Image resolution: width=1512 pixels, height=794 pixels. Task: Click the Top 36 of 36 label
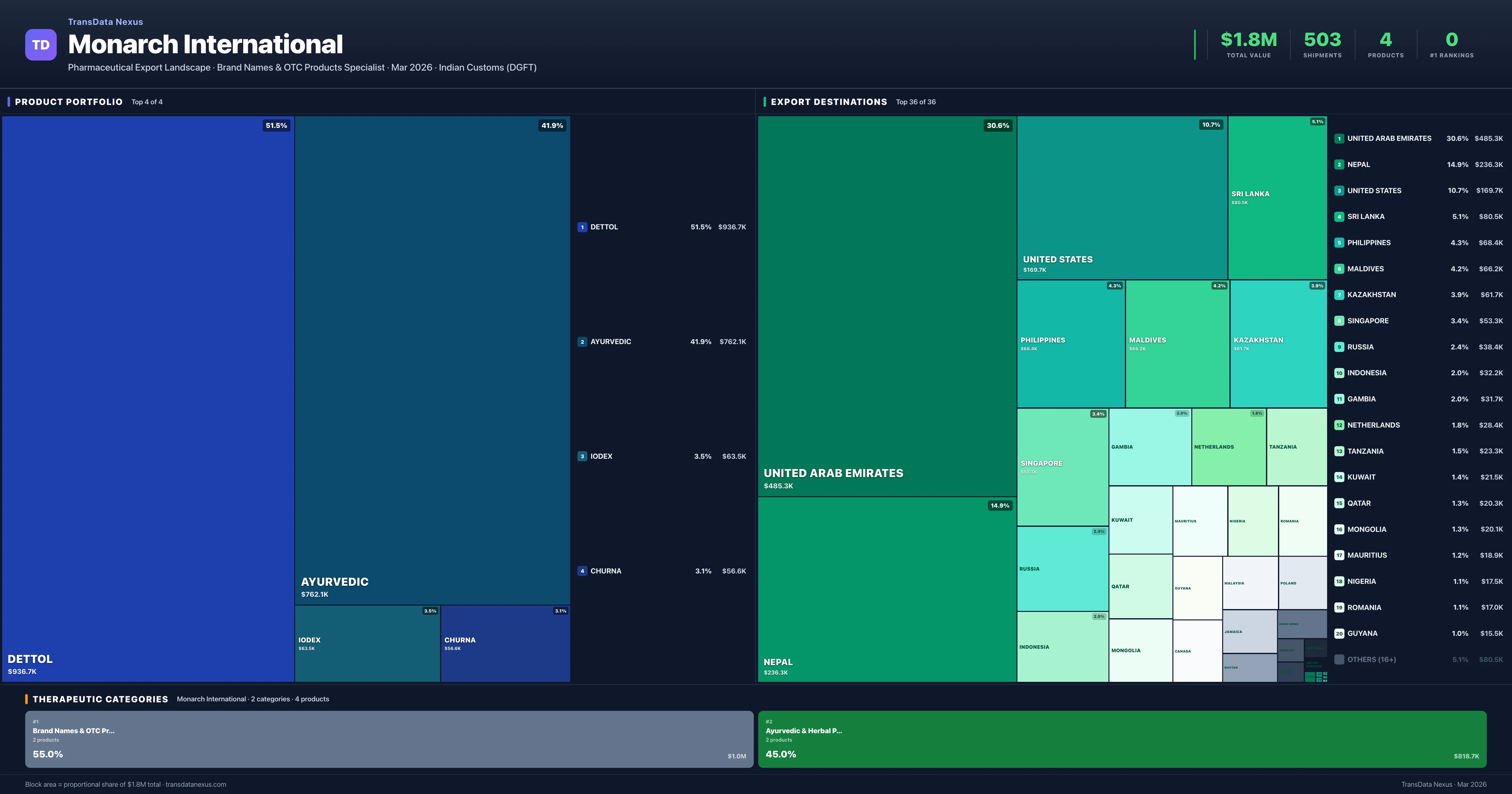point(916,101)
